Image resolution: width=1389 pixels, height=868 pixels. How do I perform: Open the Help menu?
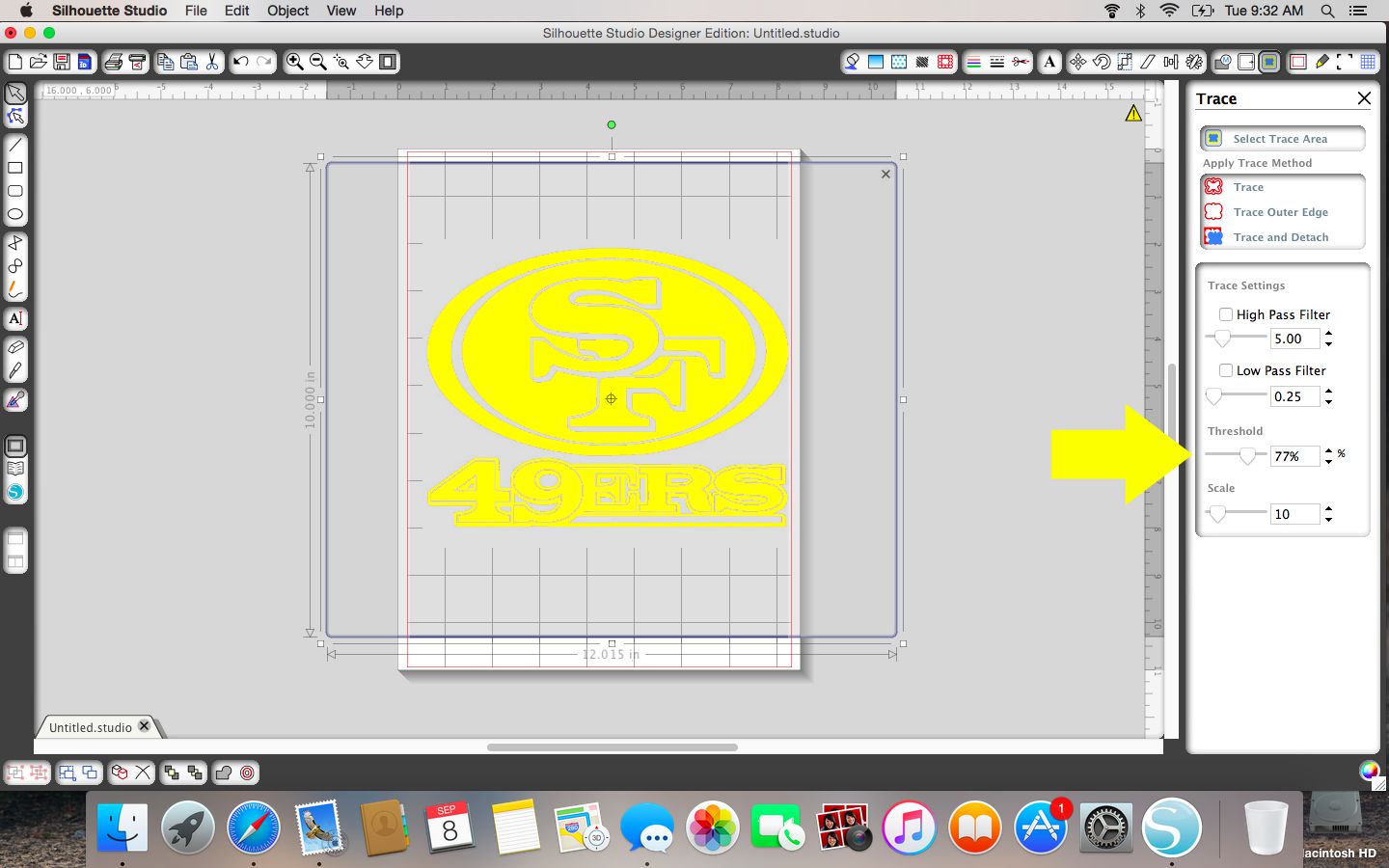coord(389,11)
